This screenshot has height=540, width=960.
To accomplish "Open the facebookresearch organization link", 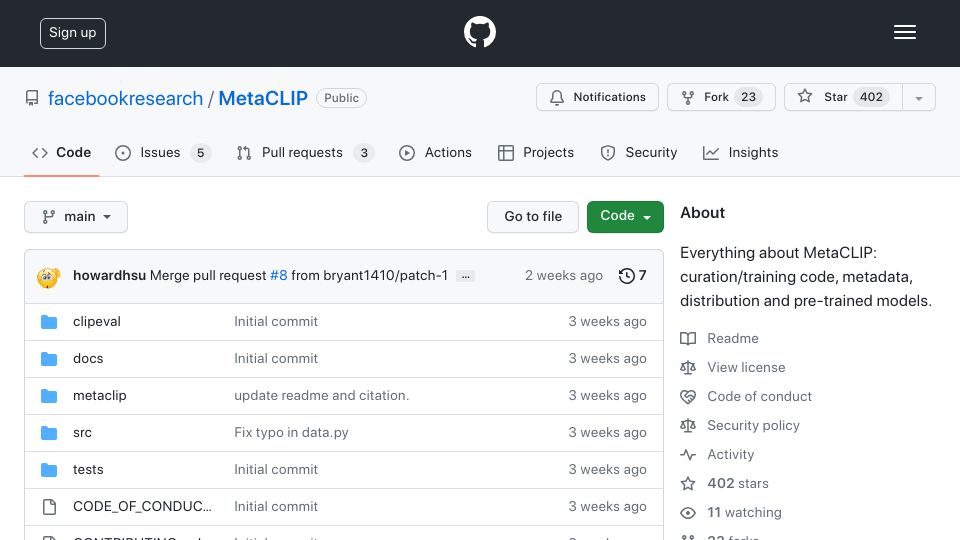I will click(125, 98).
